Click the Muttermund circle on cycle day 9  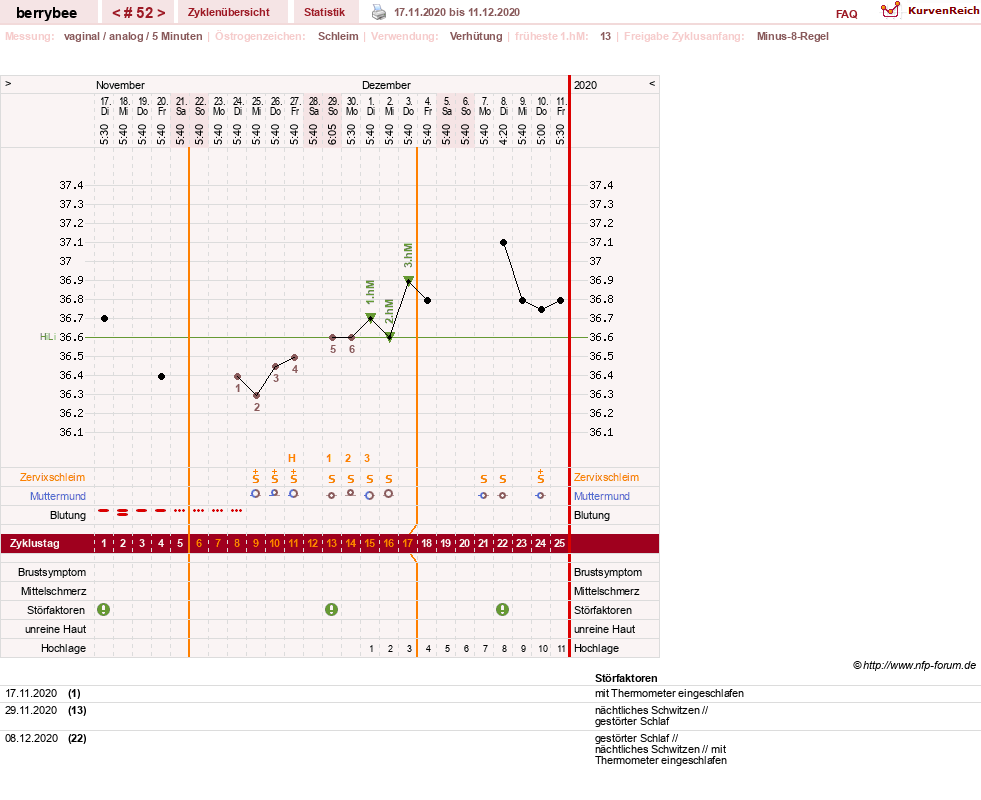pos(255,494)
